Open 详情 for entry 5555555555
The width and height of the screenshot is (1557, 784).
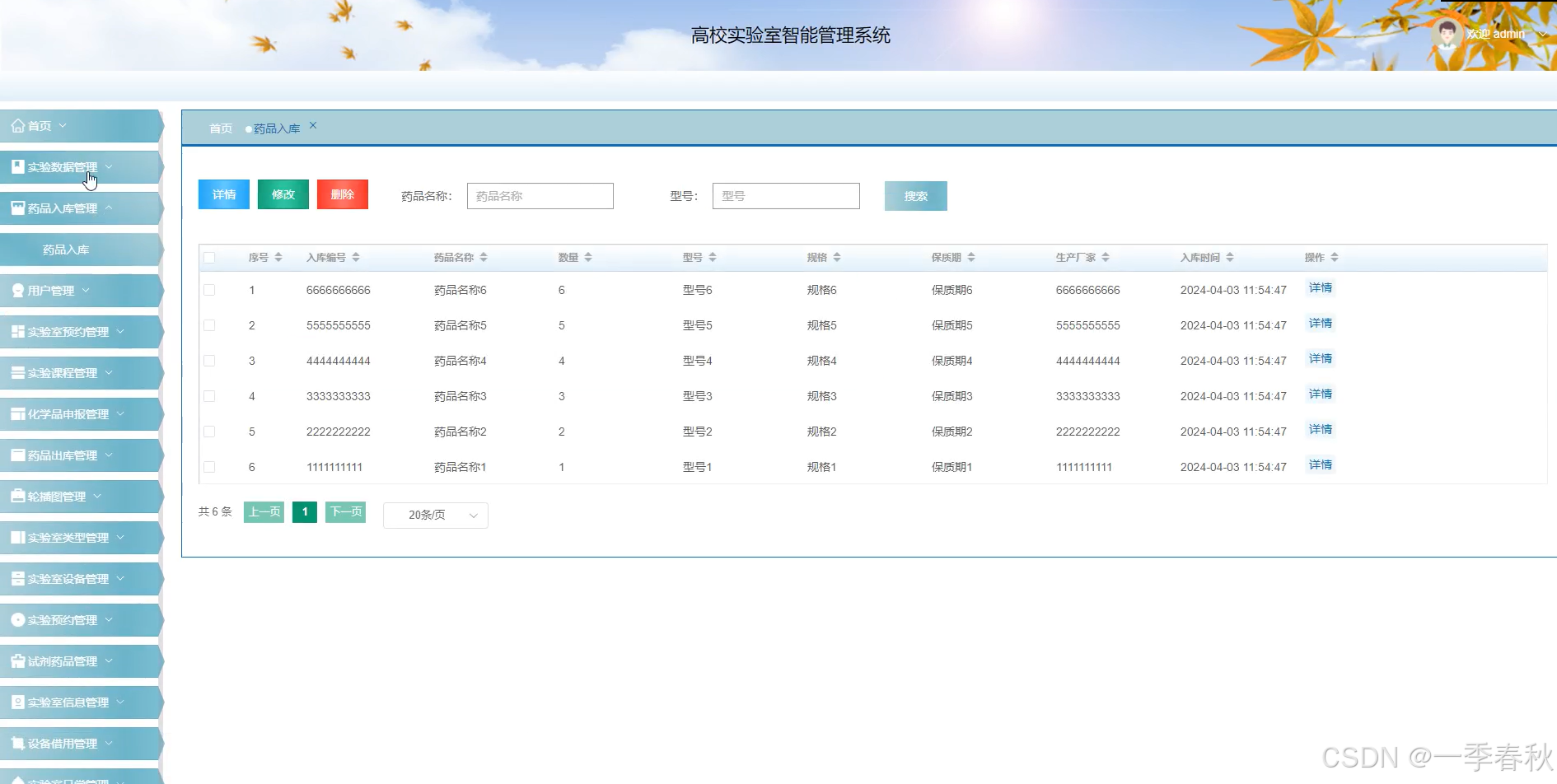click(1319, 323)
